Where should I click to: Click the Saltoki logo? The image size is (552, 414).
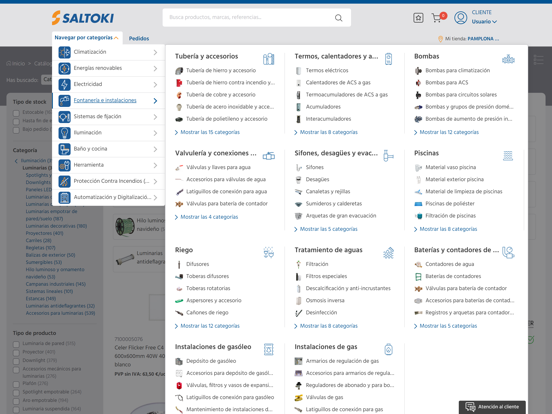point(83,18)
